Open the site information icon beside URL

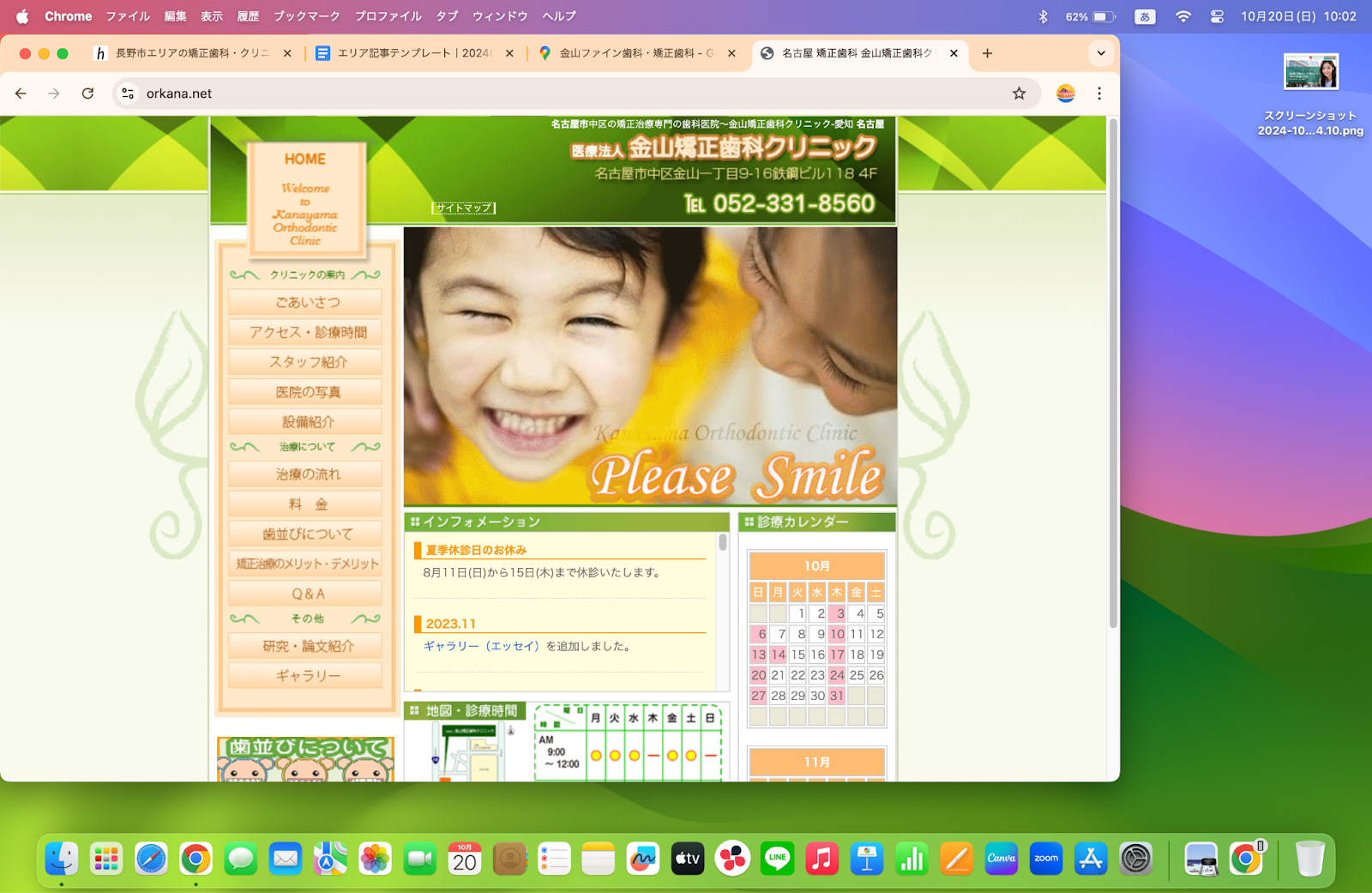pyautogui.click(x=128, y=94)
